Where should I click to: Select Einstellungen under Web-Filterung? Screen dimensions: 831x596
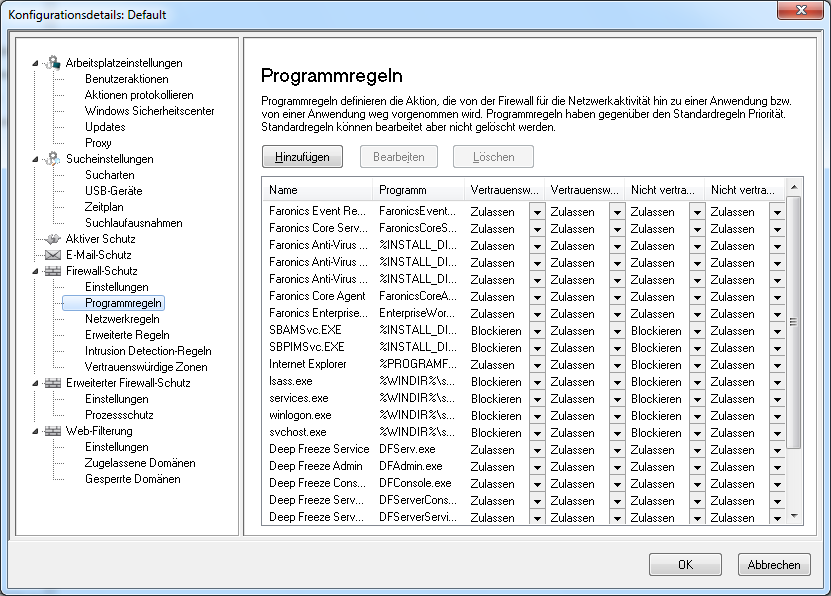pos(117,447)
